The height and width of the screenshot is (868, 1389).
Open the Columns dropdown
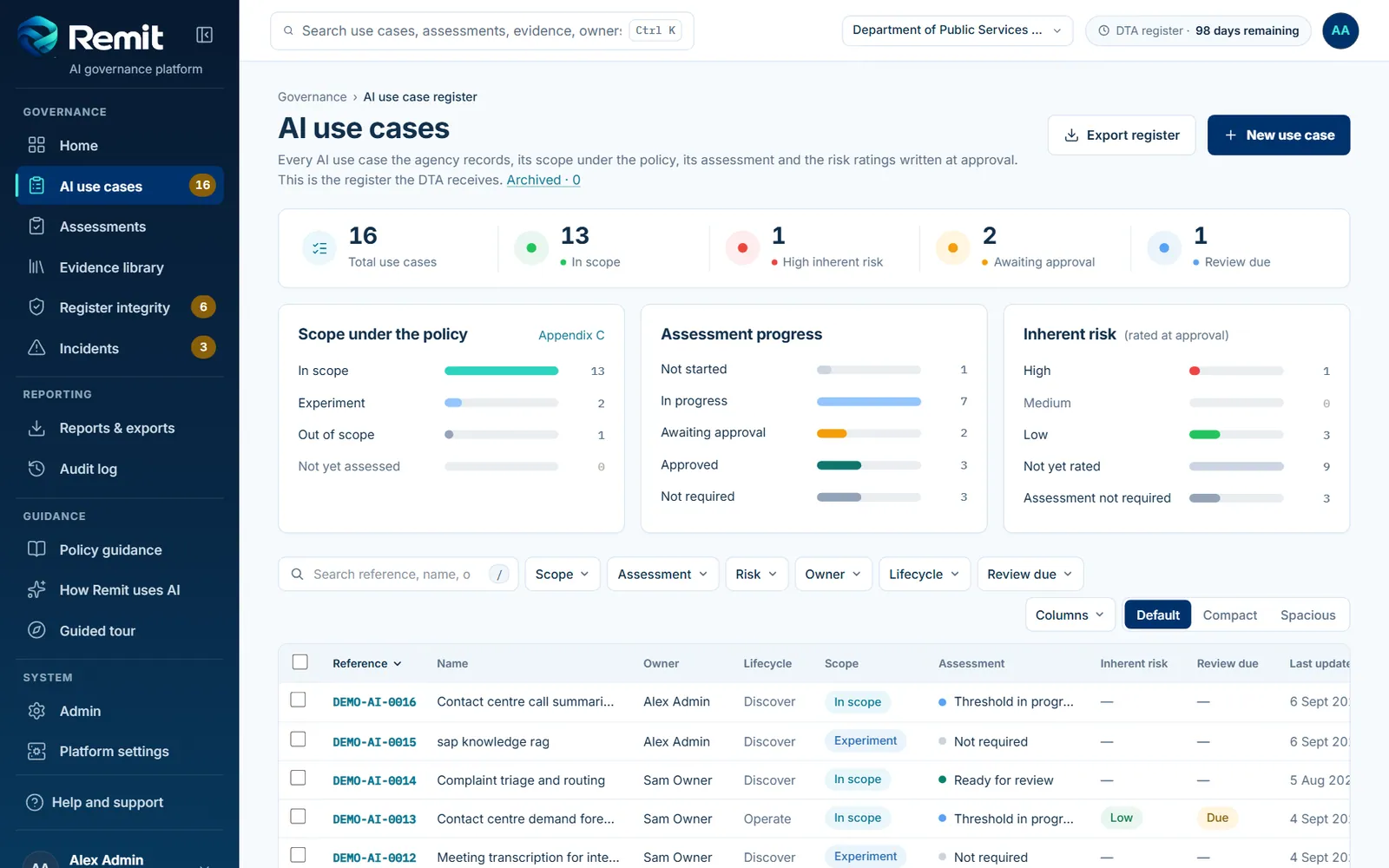[1070, 615]
